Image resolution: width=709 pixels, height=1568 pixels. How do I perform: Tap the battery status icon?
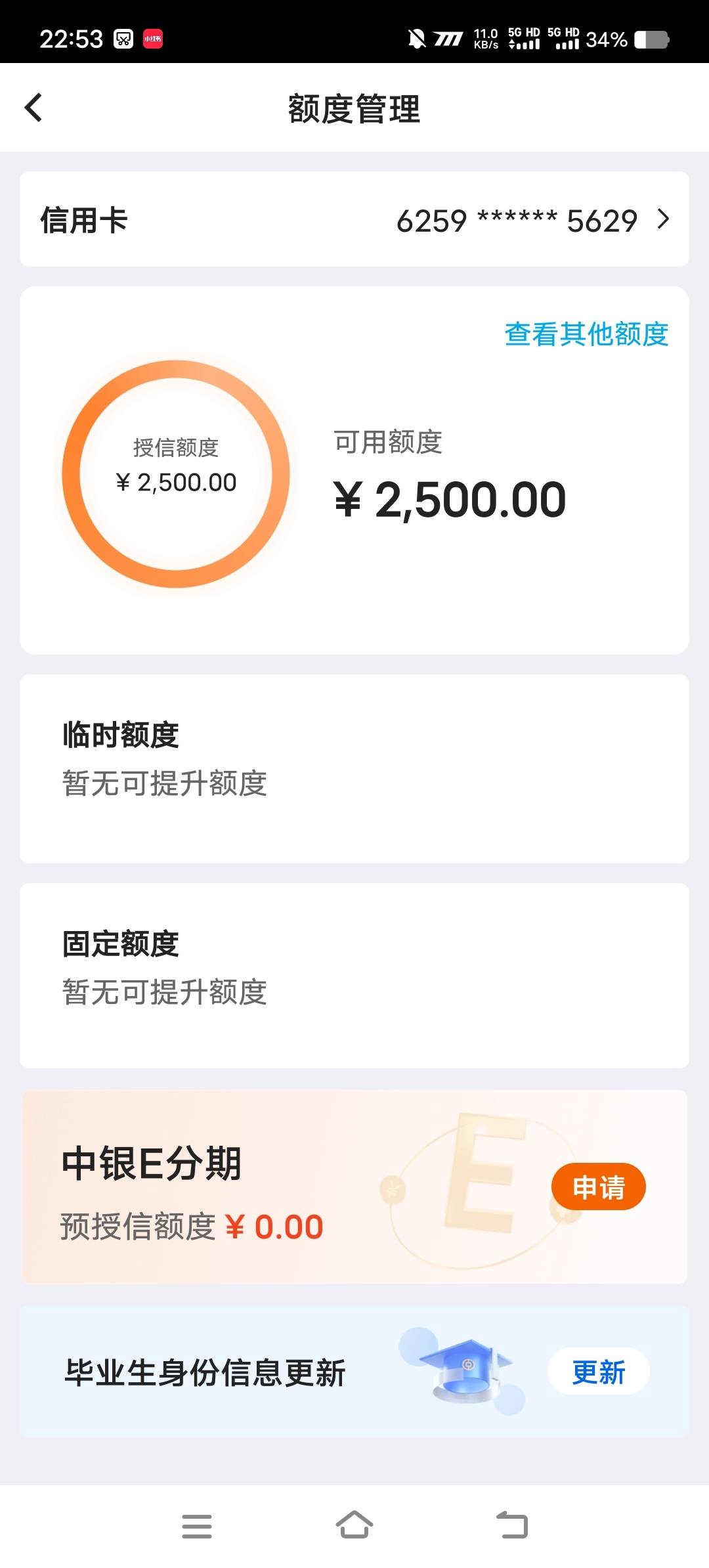point(651,39)
